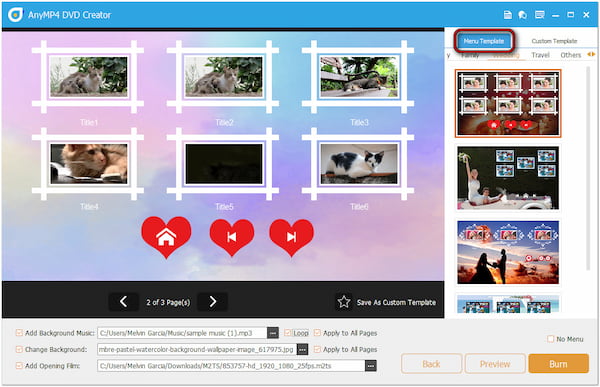Toggle the Add Background Music checkbox
600x387 pixels.
pyautogui.click(x=19, y=333)
